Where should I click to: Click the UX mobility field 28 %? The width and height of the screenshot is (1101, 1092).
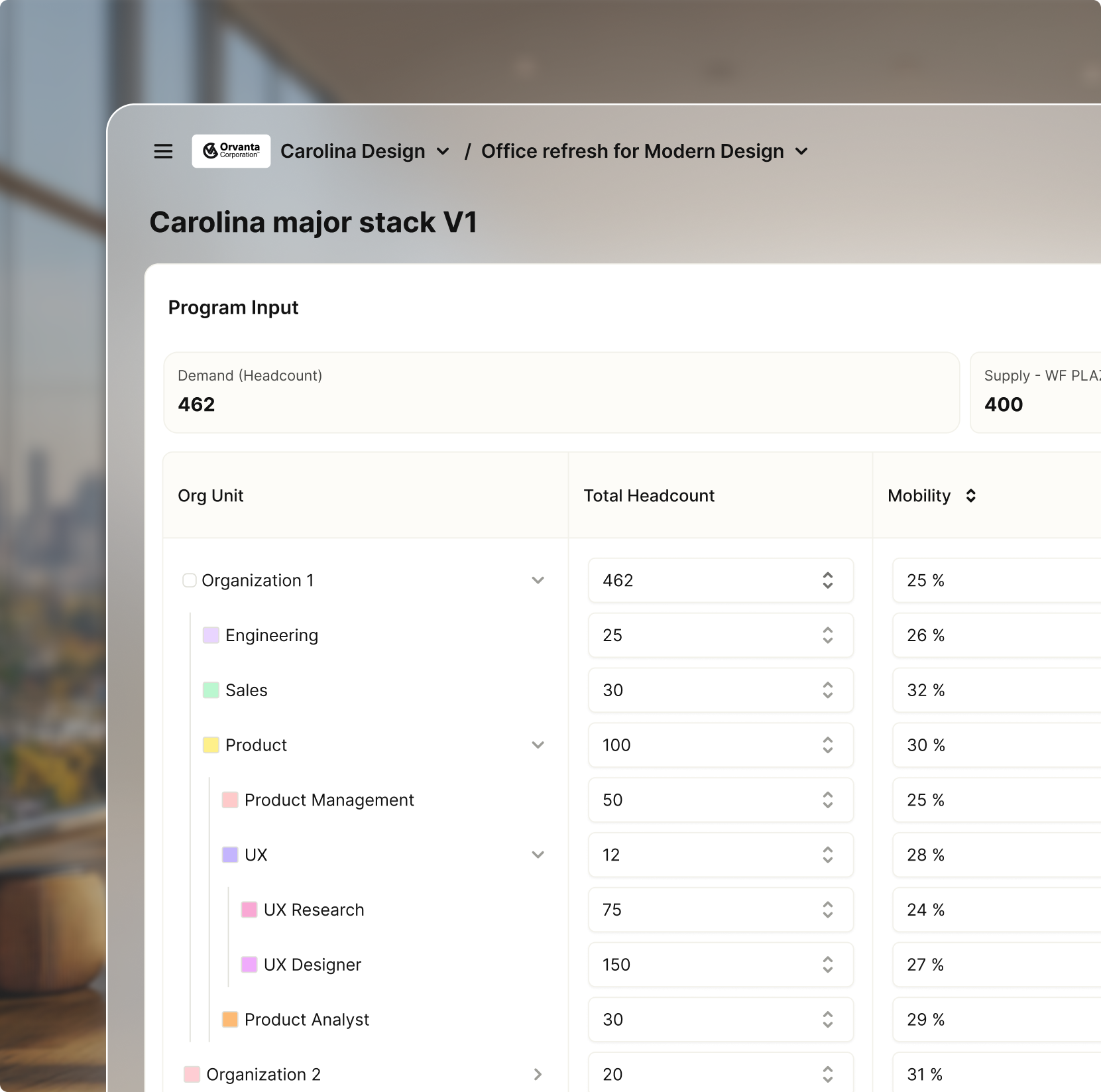pos(997,855)
